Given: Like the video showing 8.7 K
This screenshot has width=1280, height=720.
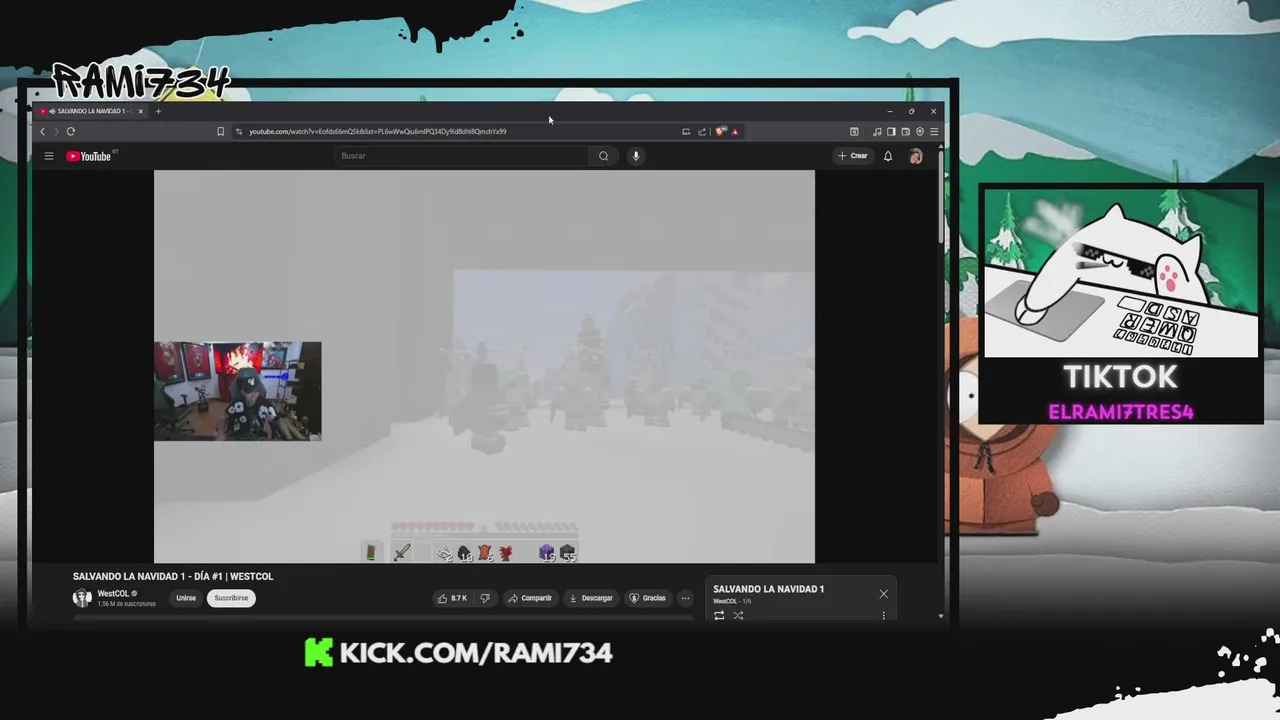Looking at the screenshot, I should point(452,598).
